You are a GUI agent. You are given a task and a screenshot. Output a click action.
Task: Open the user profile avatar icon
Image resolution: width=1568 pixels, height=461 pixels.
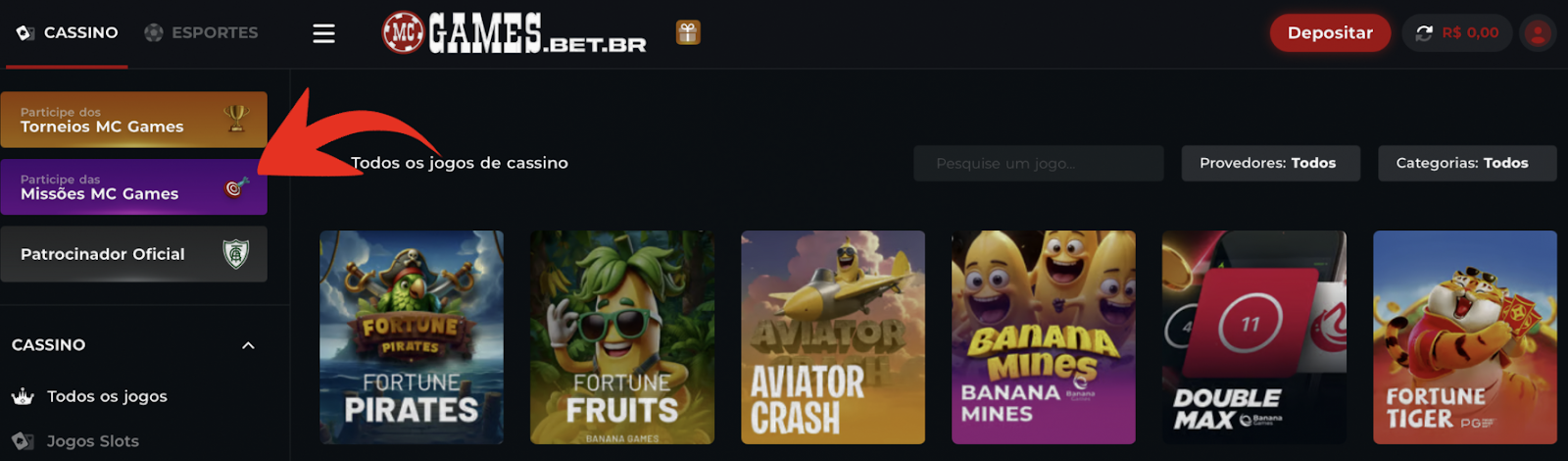pyautogui.click(x=1538, y=33)
